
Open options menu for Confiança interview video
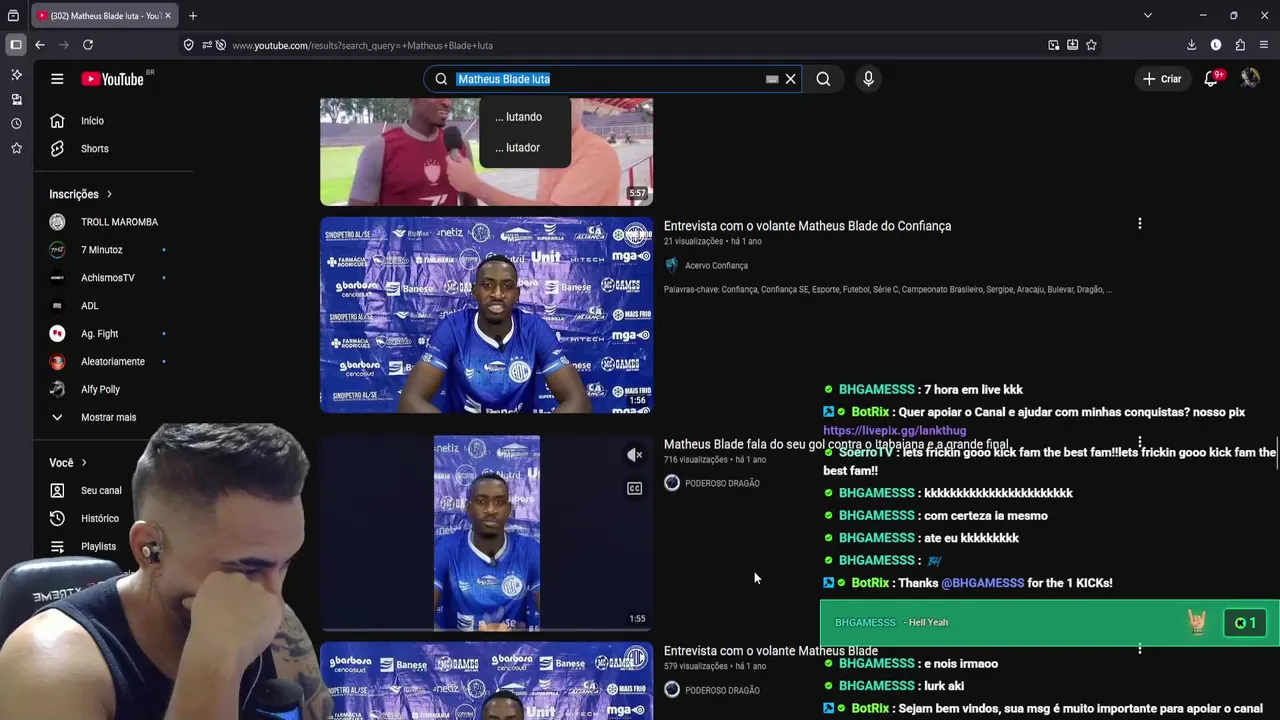click(x=1139, y=224)
